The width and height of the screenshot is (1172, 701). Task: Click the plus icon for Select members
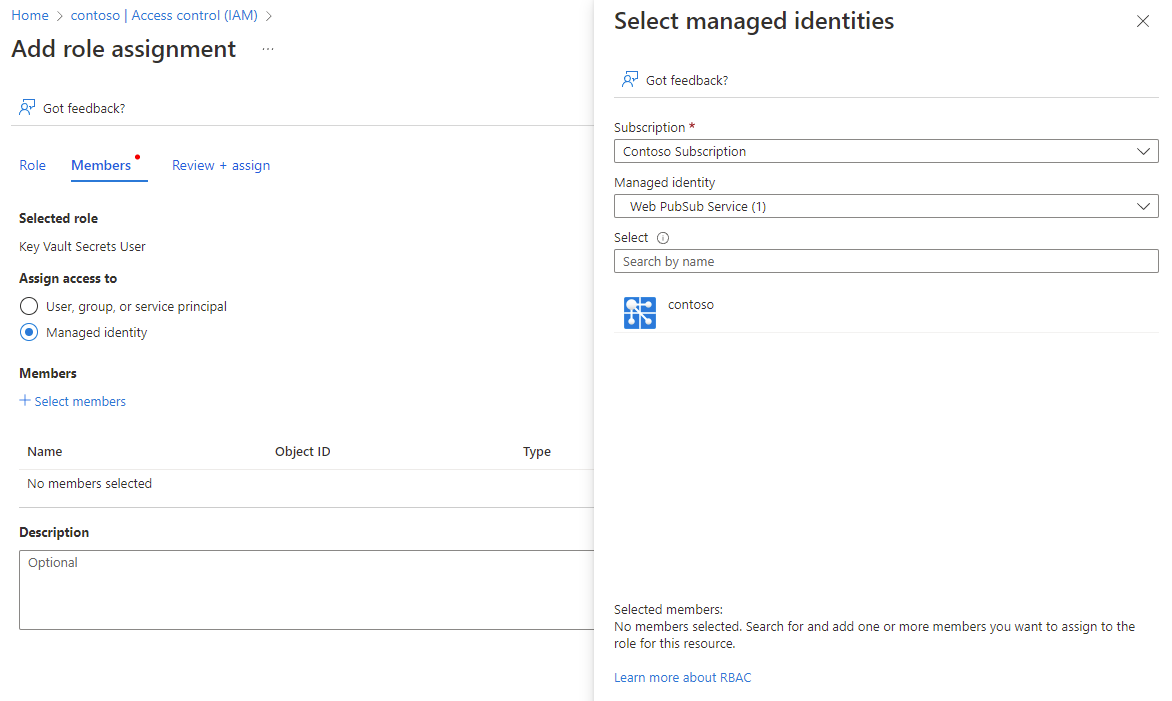[25, 401]
